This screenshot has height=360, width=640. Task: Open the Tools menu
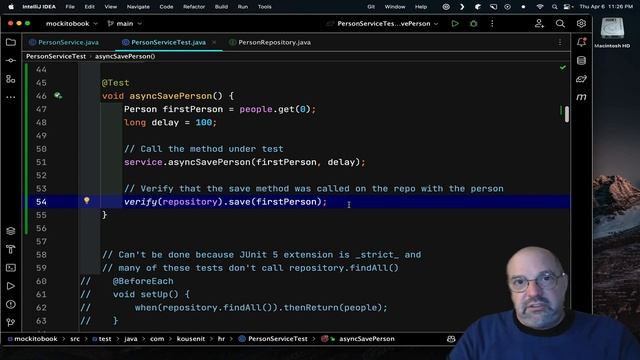(264, 7)
